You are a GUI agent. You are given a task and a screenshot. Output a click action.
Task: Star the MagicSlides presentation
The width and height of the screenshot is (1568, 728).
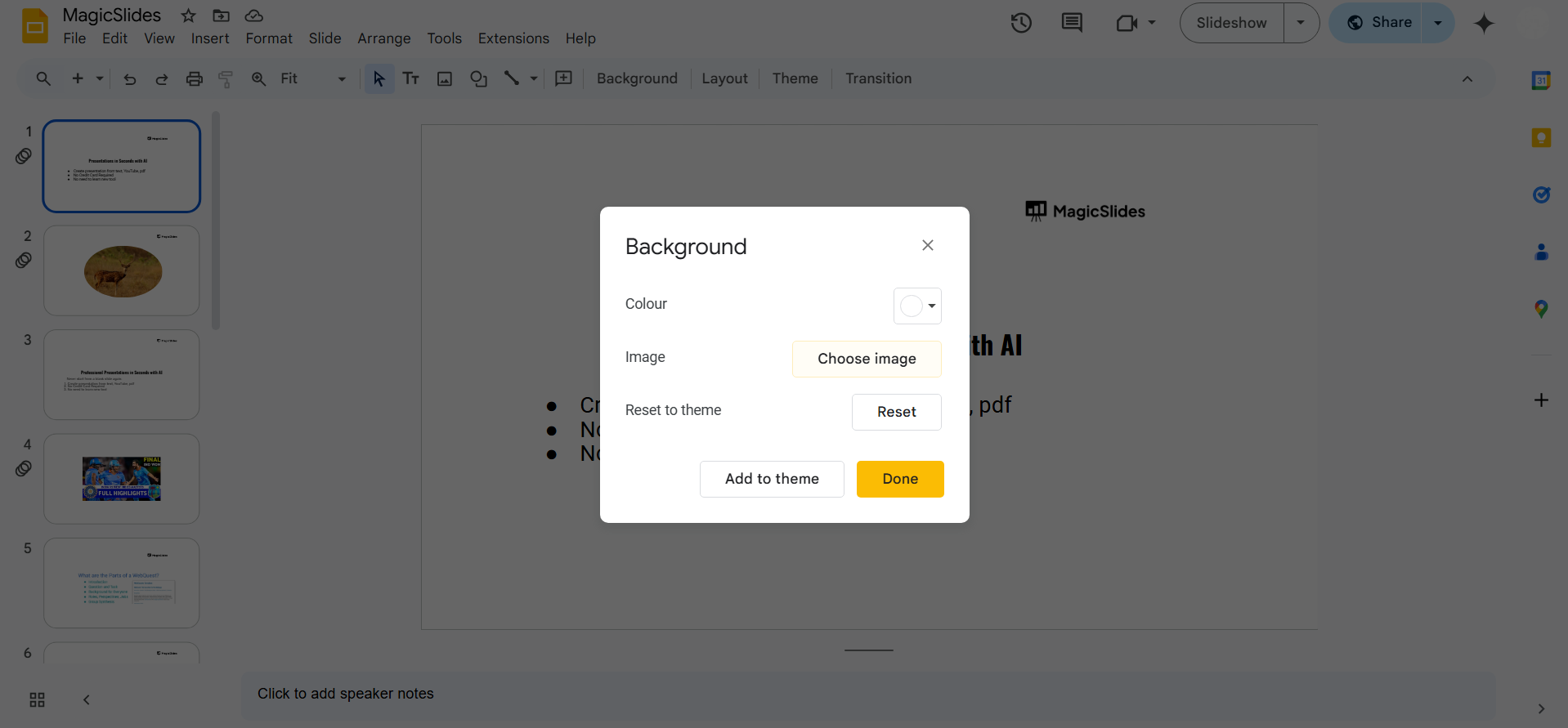[x=188, y=16]
